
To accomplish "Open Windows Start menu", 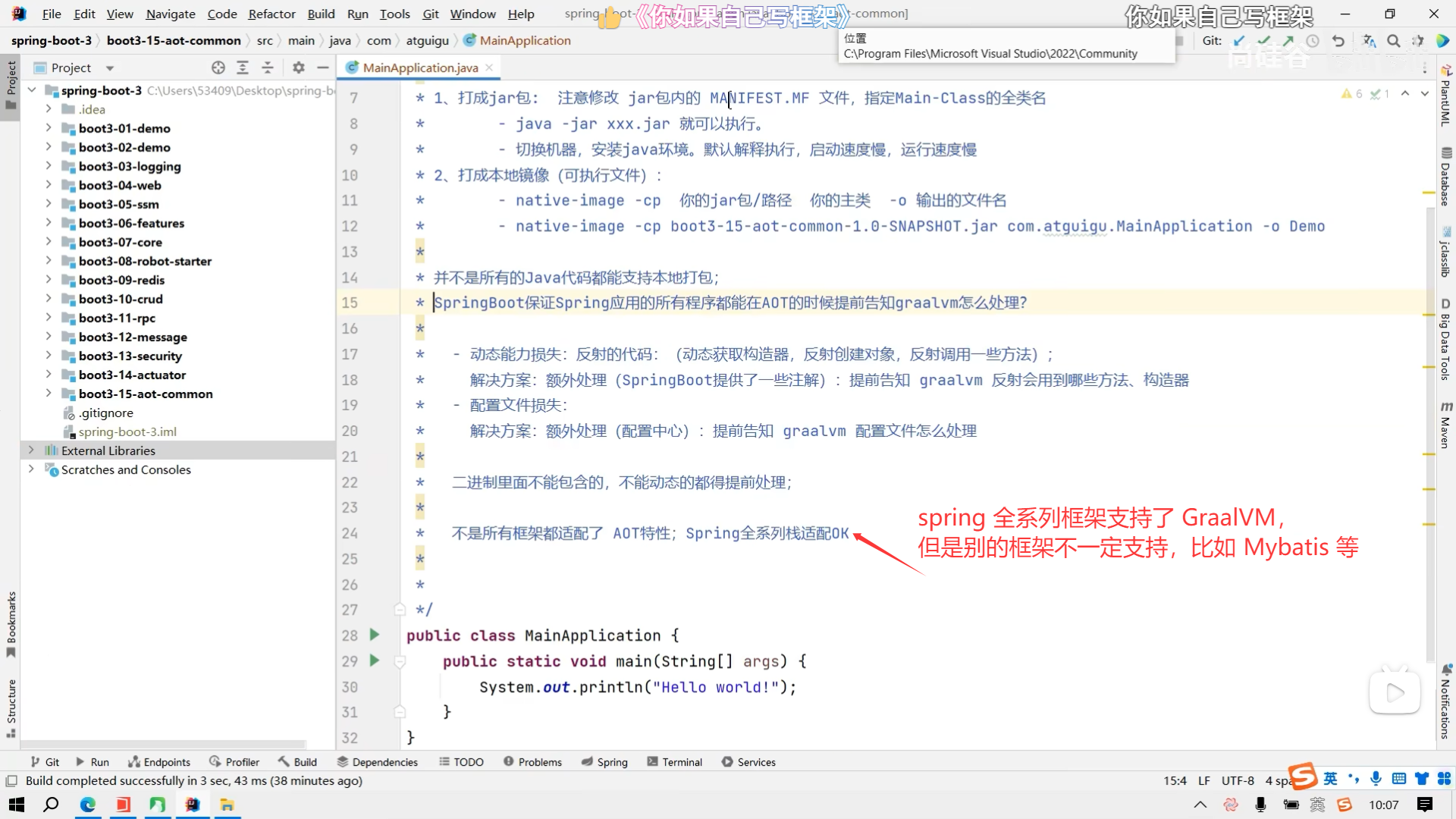I will [x=16, y=805].
